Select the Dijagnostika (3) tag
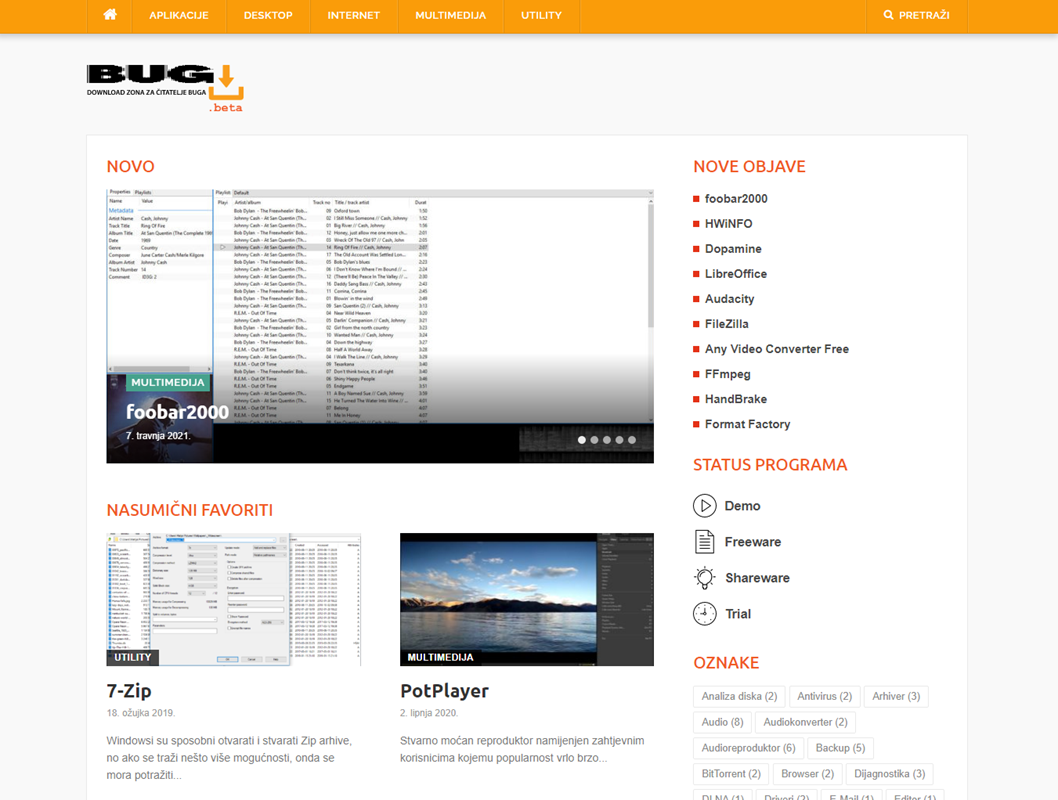This screenshot has height=800, width=1058. pyautogui.click(x=889, y=774)
